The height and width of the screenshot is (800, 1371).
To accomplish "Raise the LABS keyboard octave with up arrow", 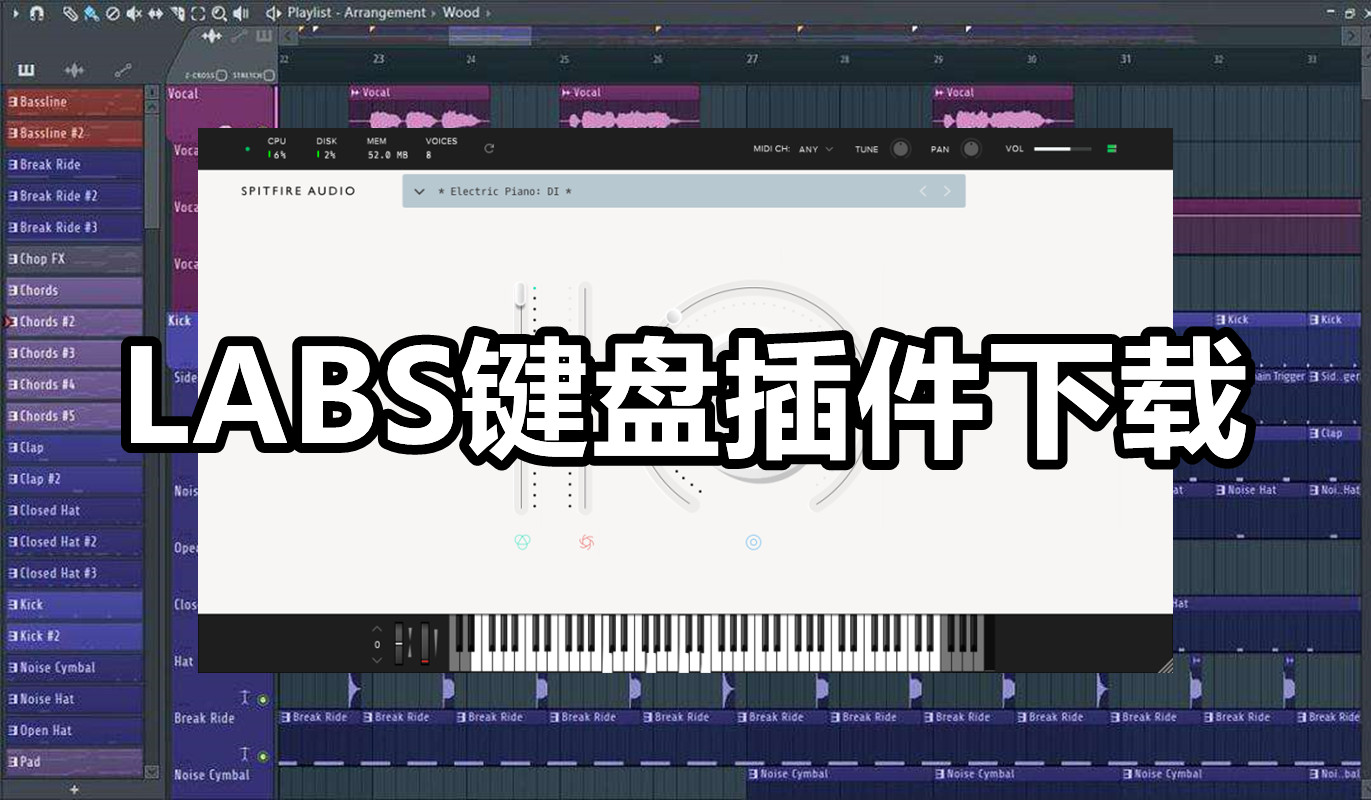I will 377,629.
